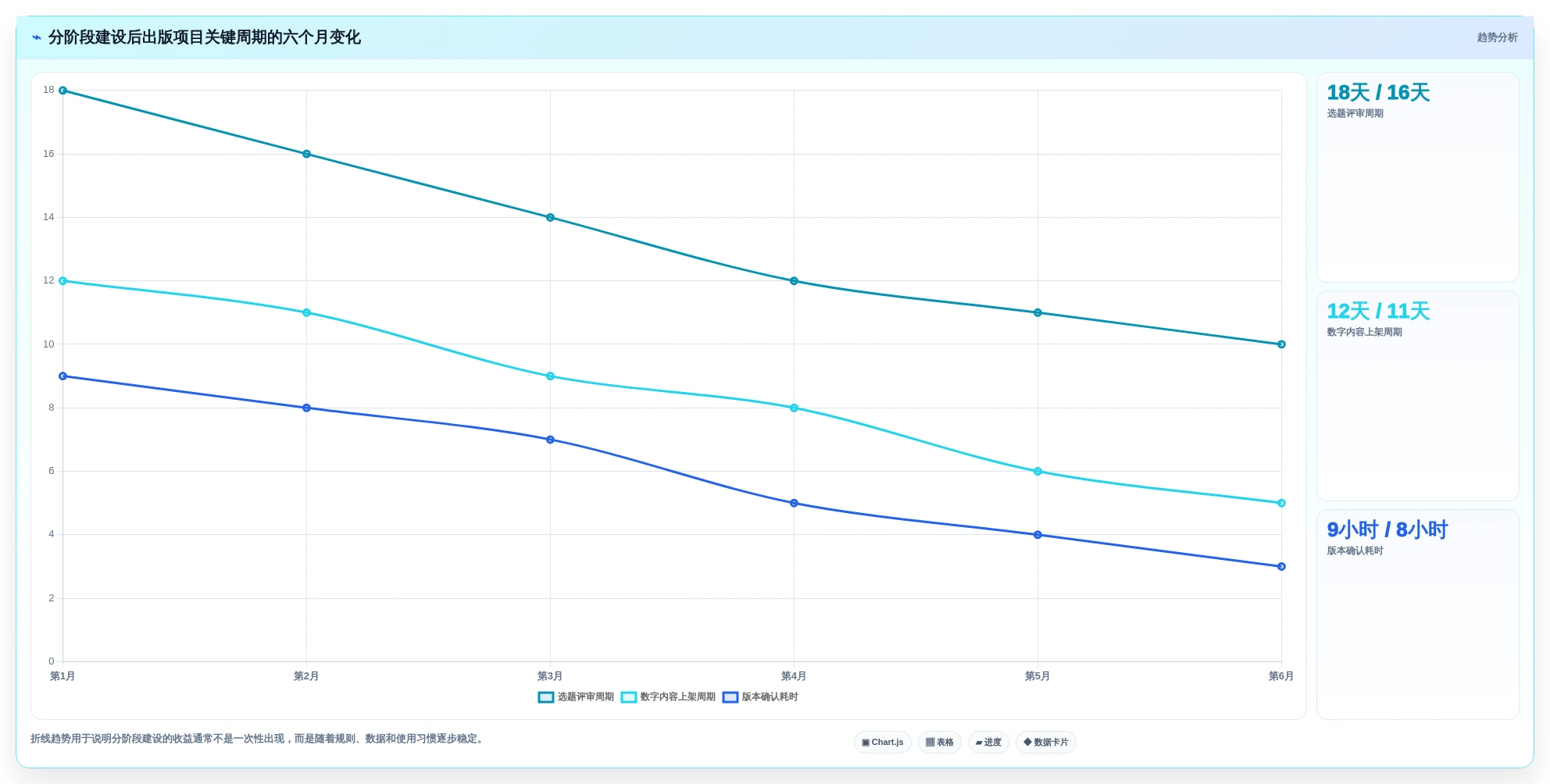Click the 进度 chip
1550x784 pixels.
pyautogui.click(x=988, y=743)
